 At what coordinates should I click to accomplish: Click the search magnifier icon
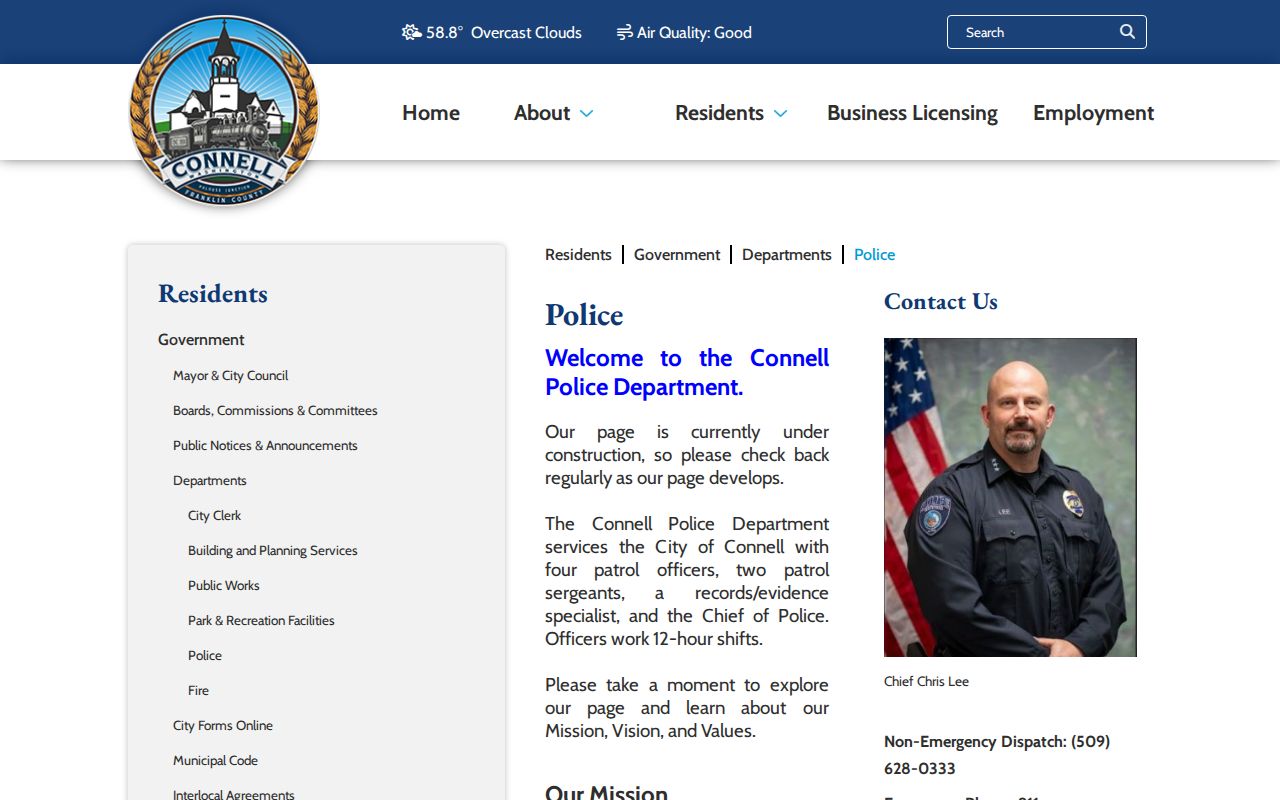tap(1127, 32)
